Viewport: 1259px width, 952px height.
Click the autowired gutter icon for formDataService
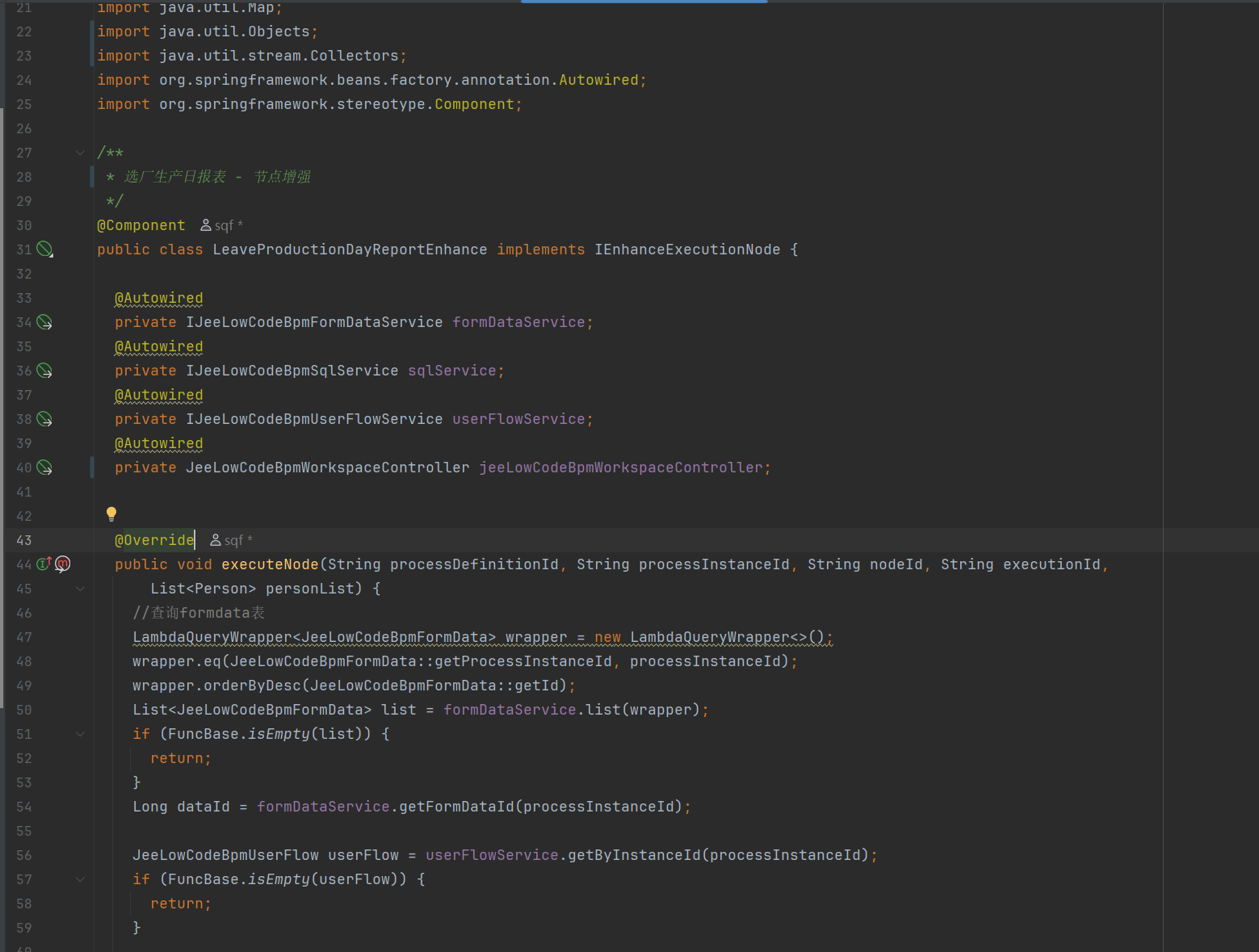[44, 322]
